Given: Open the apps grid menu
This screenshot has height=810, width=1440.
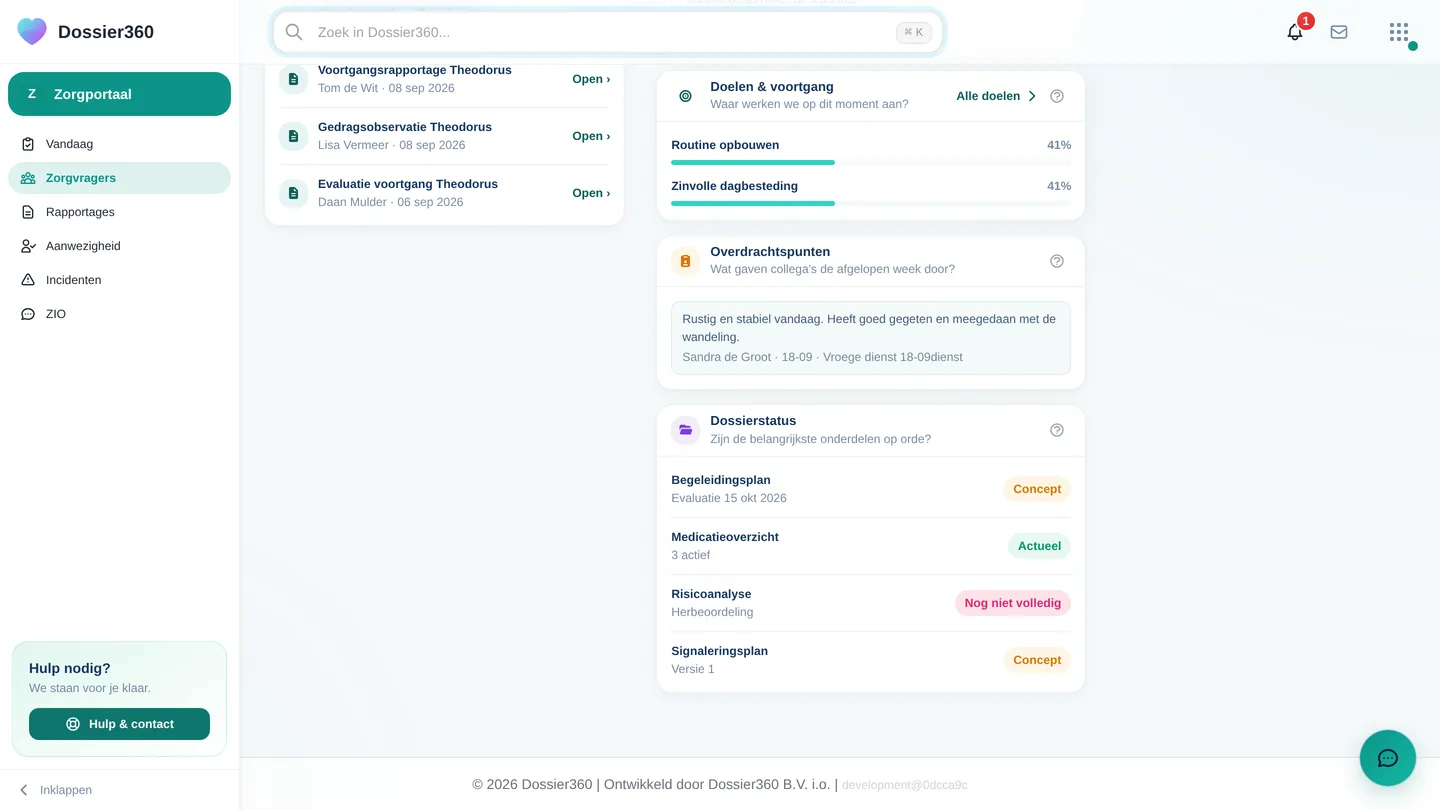Looking at the screenshot, I should 1399,32.
